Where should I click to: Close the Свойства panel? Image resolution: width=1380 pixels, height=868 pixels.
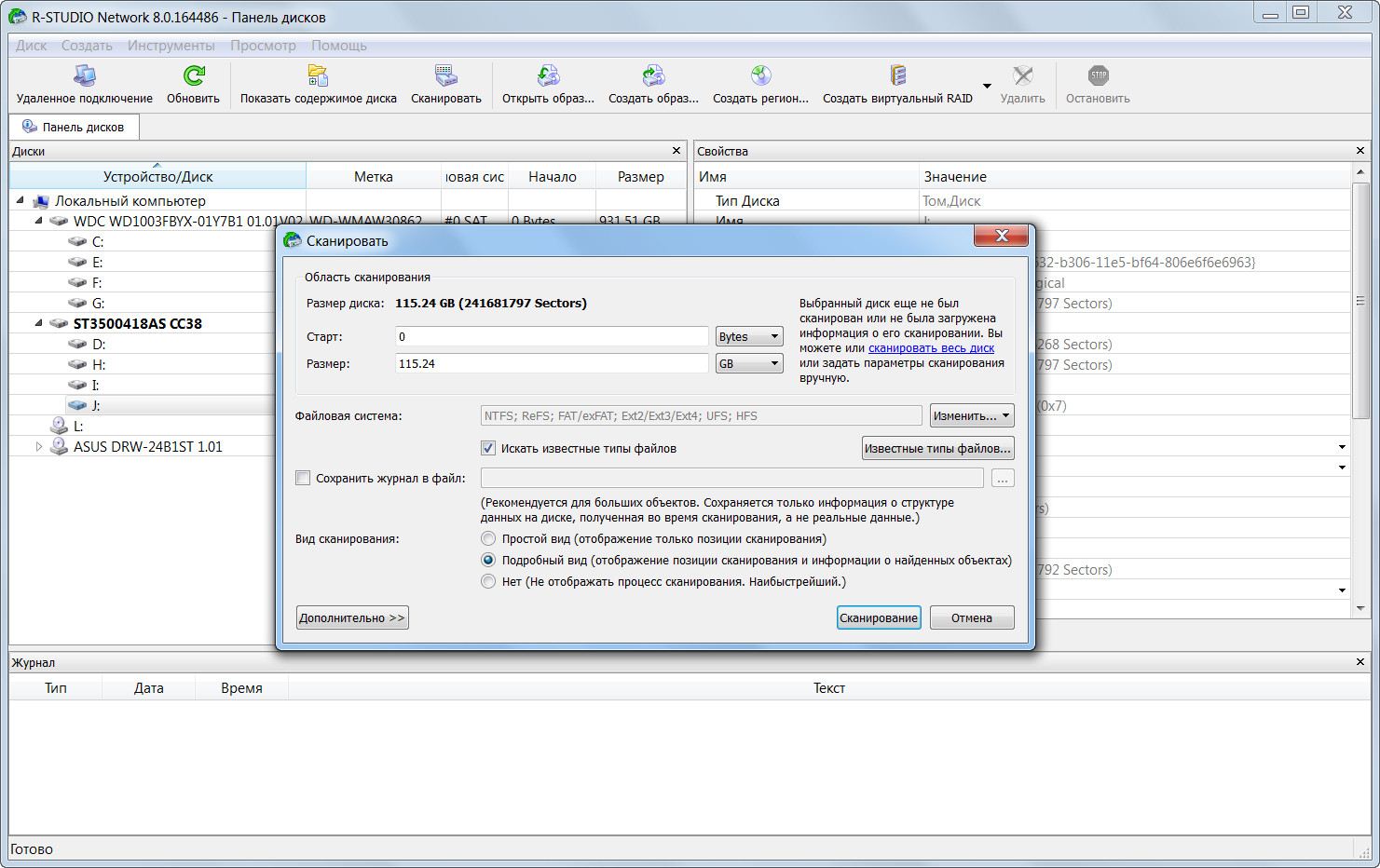point(1361,151)
